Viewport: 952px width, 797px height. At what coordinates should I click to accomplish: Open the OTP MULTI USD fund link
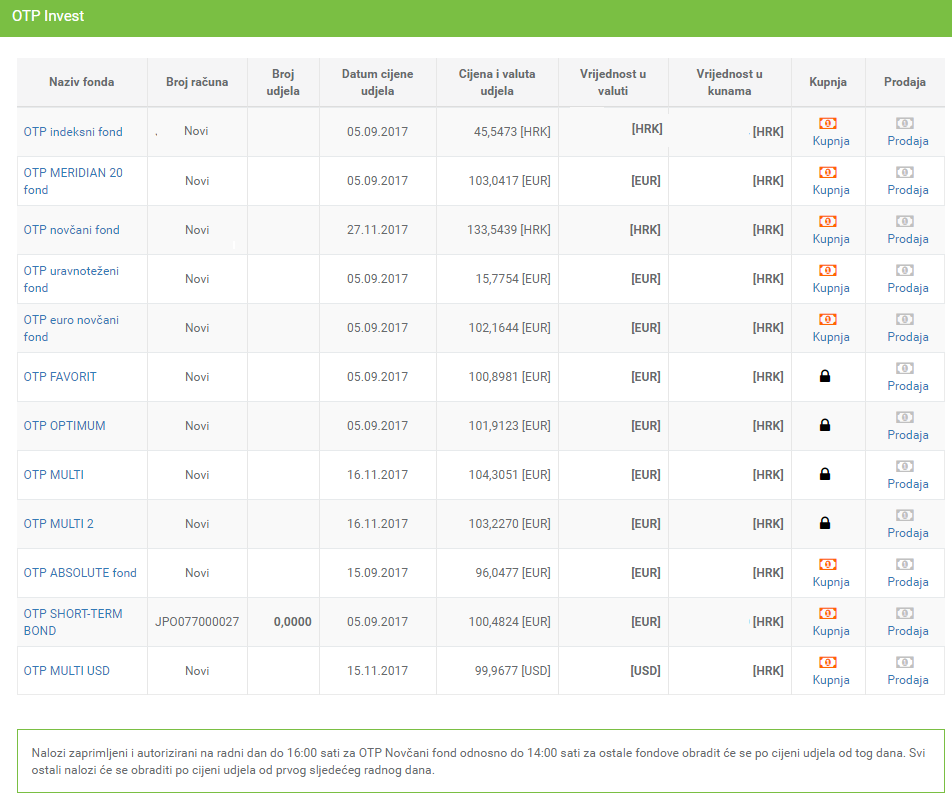pyautogui.click(x=67, y=671)
